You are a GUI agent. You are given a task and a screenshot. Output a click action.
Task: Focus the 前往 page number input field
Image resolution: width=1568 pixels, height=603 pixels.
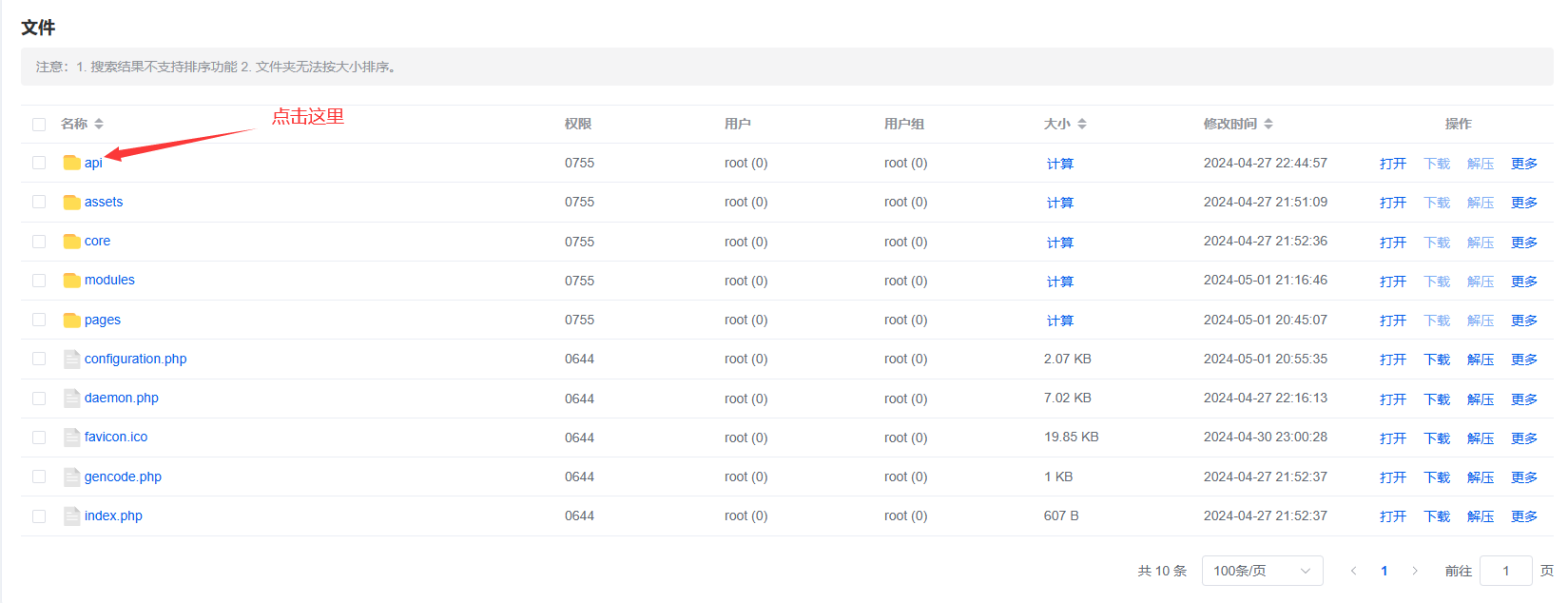click(x=1505, y=571)
